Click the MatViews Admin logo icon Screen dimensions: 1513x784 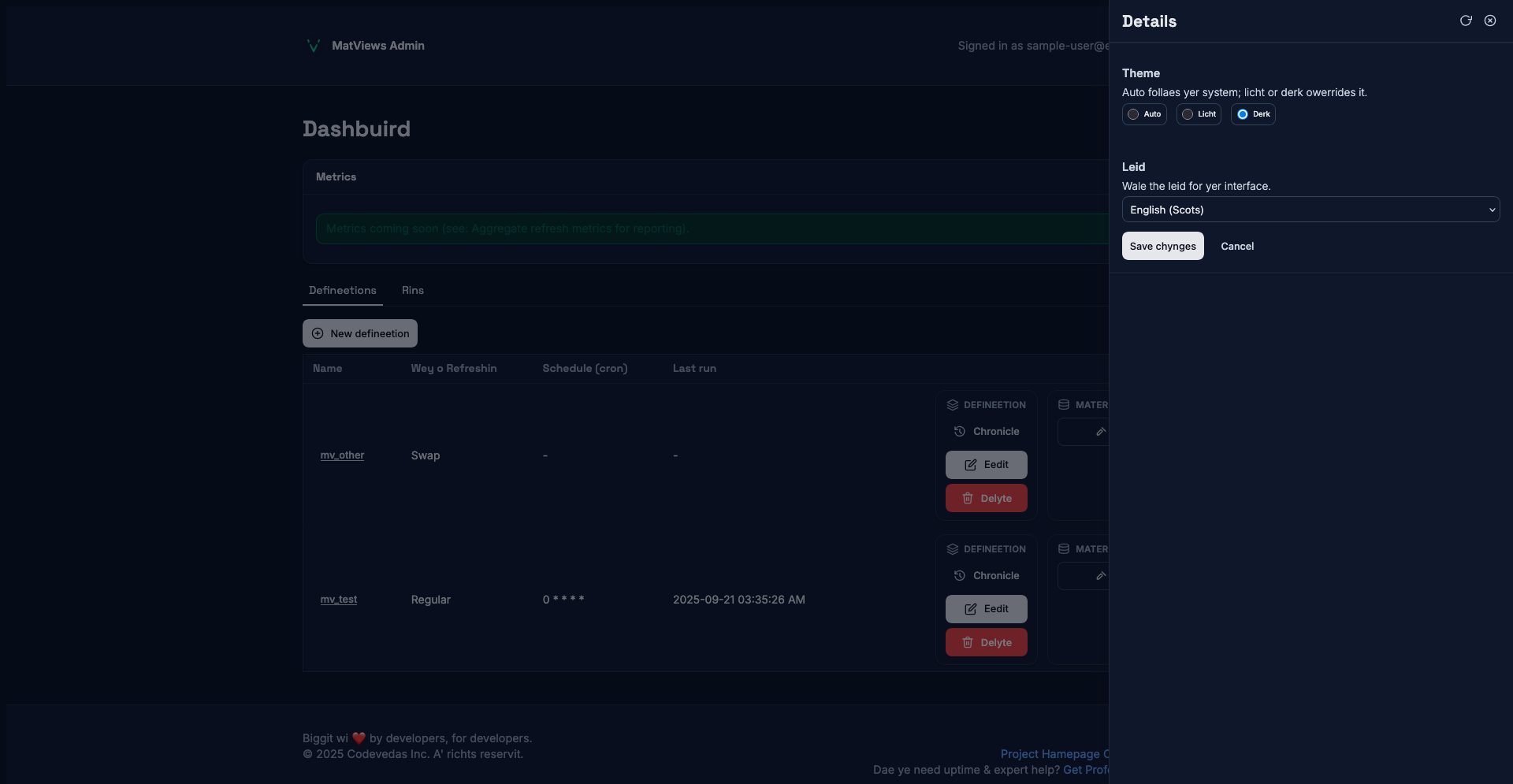pyautogui.click(x=313, y=46)
